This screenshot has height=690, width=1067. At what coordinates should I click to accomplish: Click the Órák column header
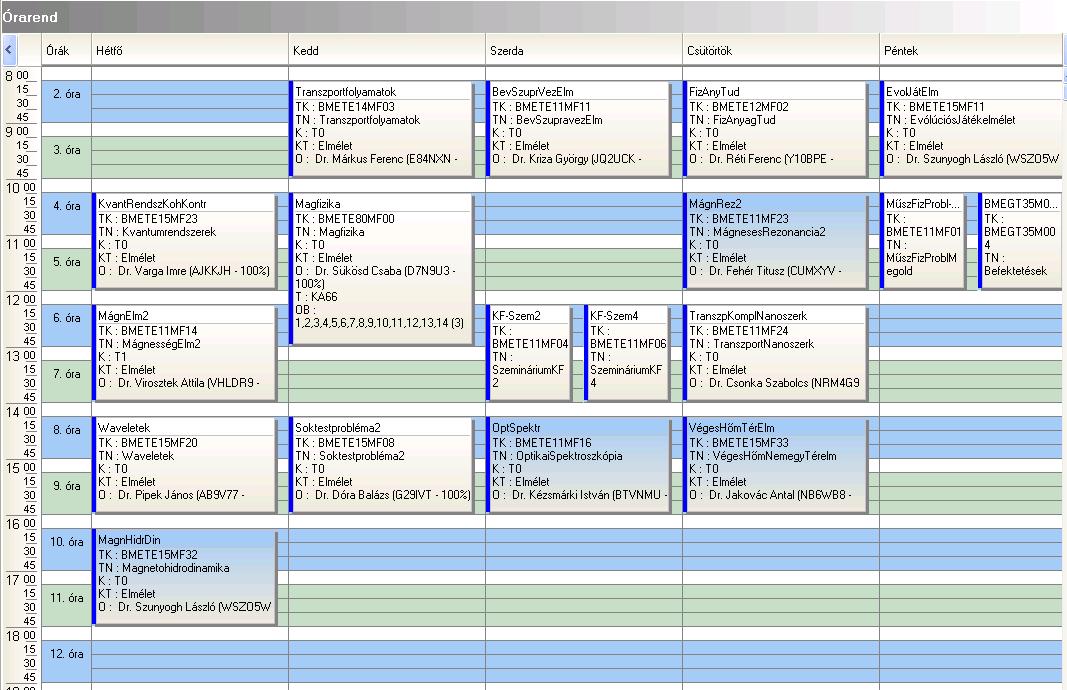(66, 50)
